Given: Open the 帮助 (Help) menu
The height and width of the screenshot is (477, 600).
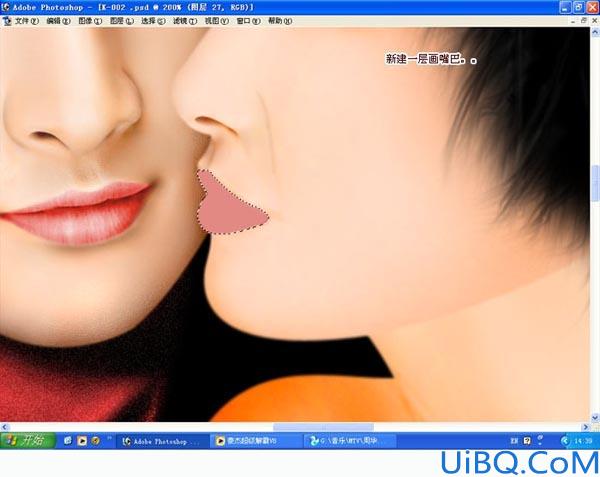Looking at the screenshot, I should click(x=280, y=21).
